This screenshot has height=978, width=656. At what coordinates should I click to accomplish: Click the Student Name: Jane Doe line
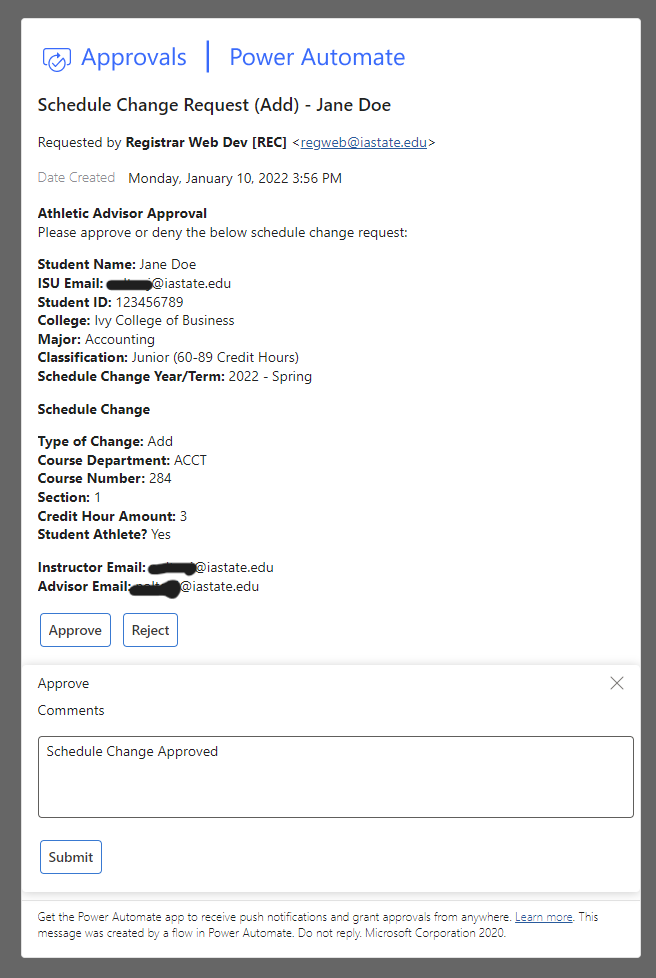tap(117, 264)
